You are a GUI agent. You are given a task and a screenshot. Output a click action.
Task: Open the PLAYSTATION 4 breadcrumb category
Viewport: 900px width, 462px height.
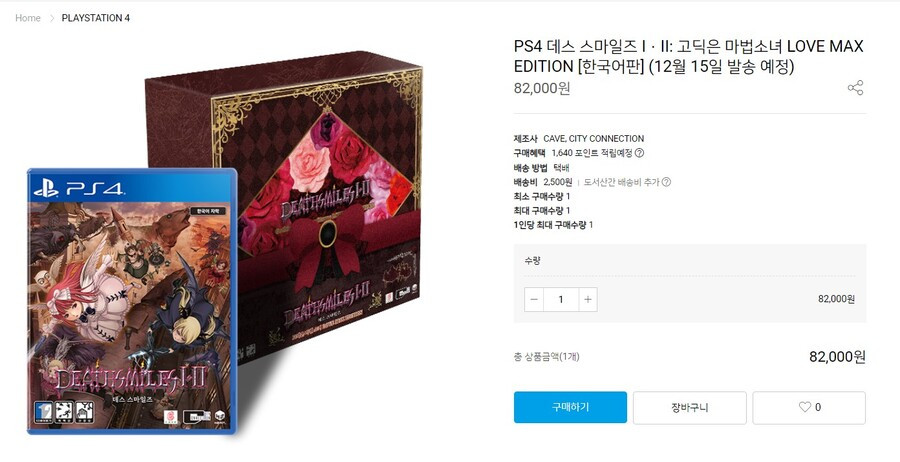pyautogui.click(x=96, y=18)
